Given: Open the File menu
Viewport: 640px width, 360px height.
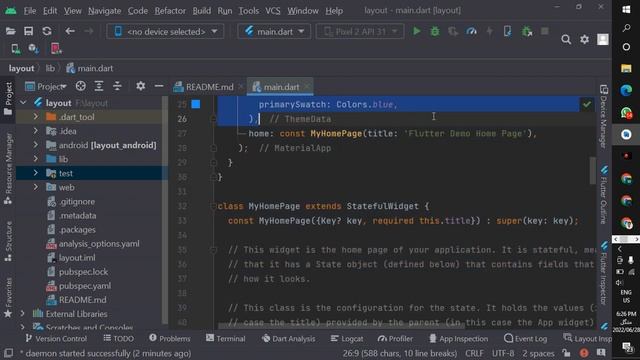Looking at the screenshot, I should (x=30, y=11).
